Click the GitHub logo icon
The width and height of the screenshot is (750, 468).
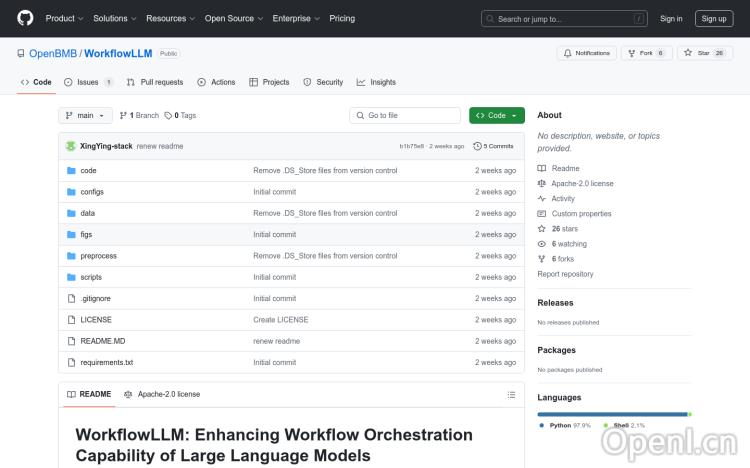[x=25, y=18]
